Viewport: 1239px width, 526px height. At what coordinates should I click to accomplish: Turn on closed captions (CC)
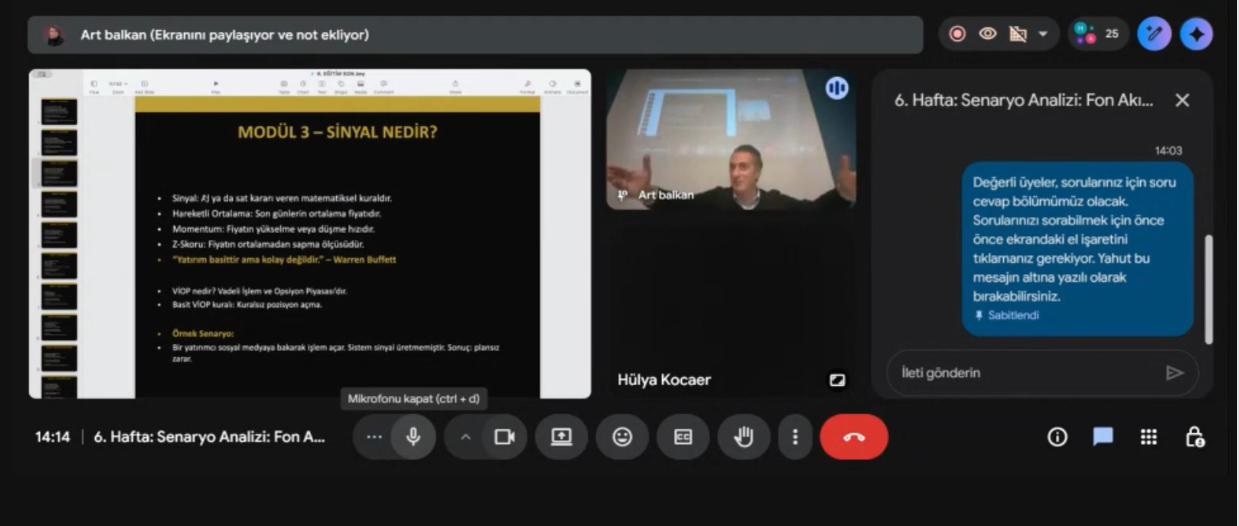pyautogui.click(x=683, y=437)
